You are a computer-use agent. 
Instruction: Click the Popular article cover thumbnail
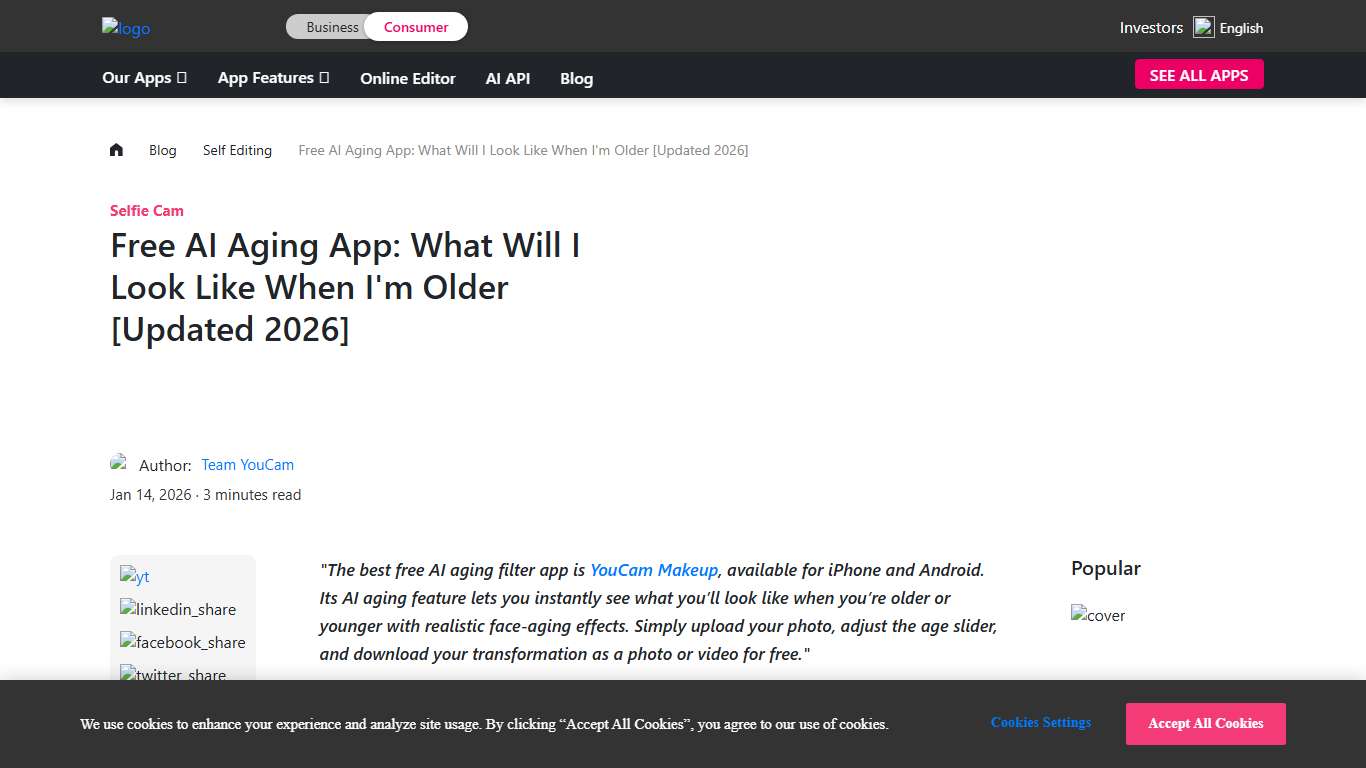click(1097, 615)
